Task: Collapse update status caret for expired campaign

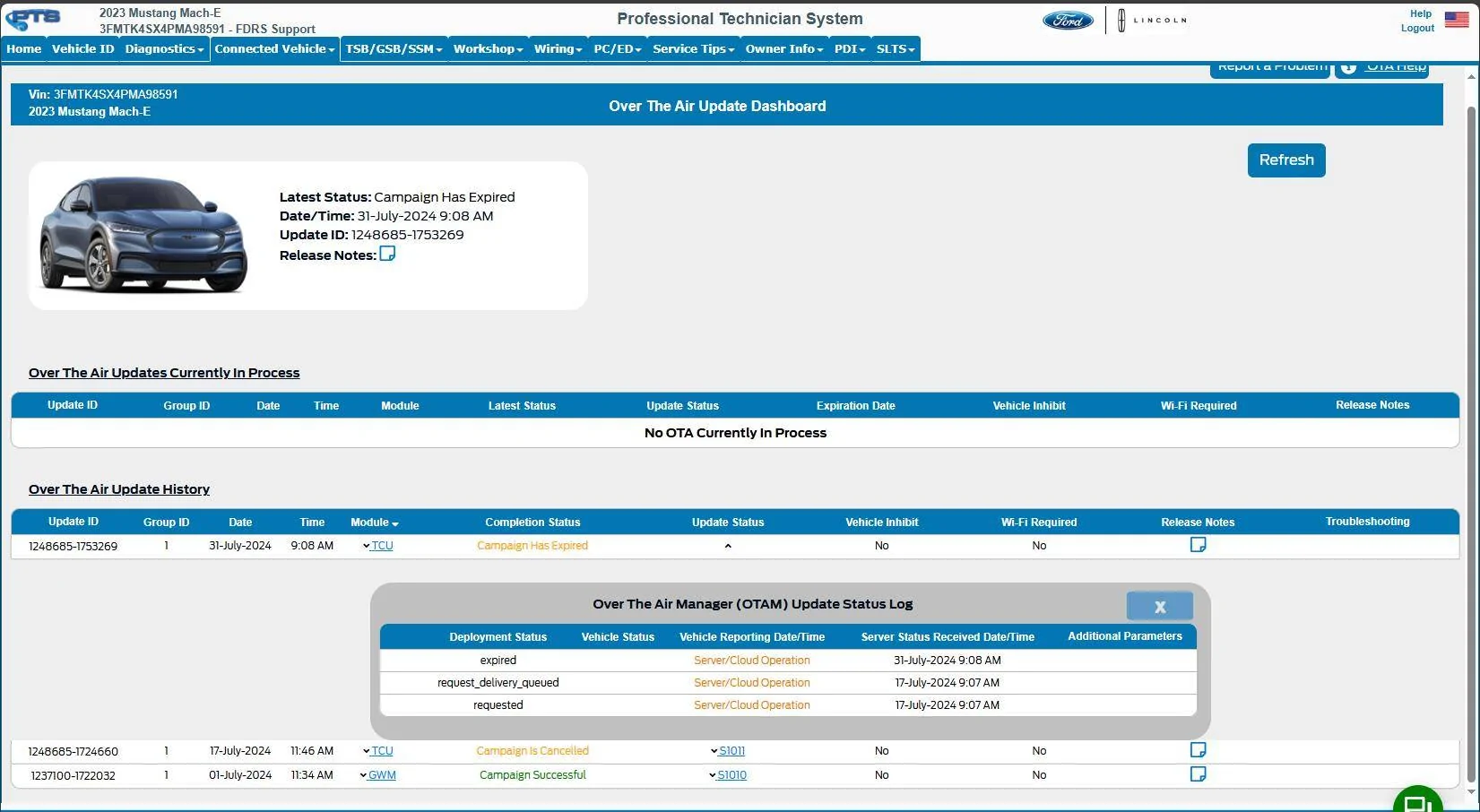Action: pos(728,546)
